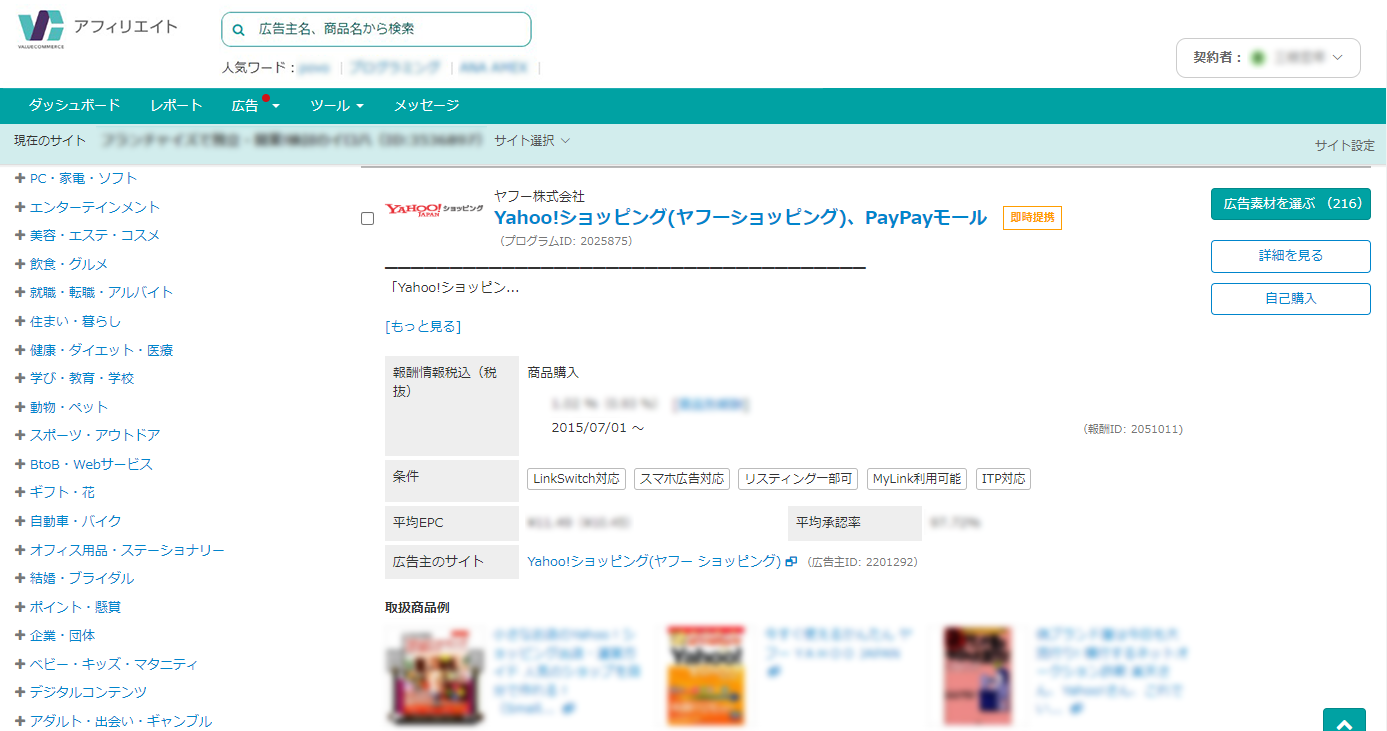Open the サイト選択 dropdown
Screen dimensions: 1387x731
(532, 141)
